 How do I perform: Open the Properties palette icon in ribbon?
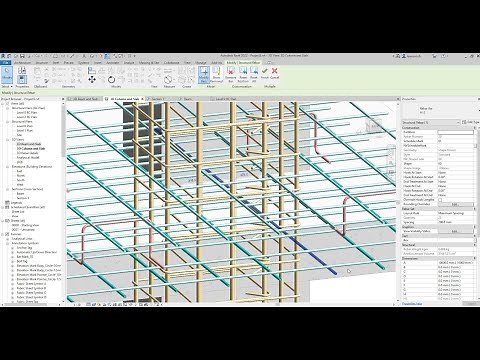point(22,80)
